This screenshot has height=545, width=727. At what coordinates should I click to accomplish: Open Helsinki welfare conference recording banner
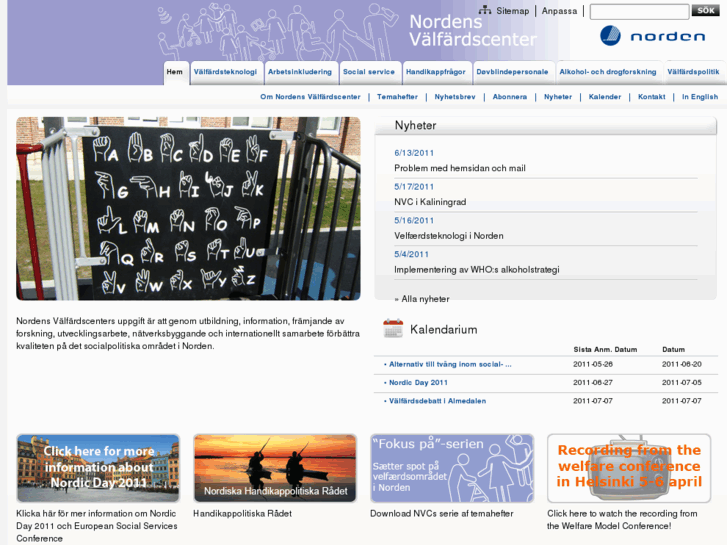click(x=629, y=468)
